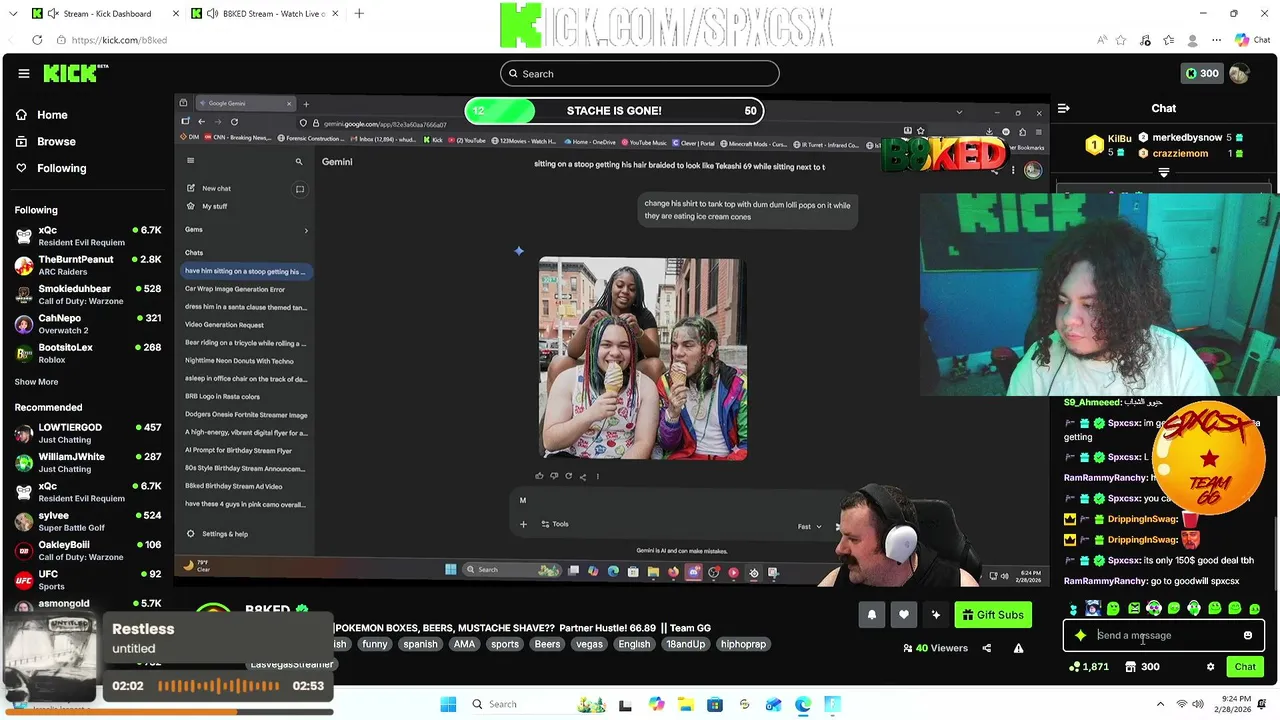The height and width of the screenshot is (720, 1280).
Task: Open UFC Sports channel
Action: click(x=87, y=580)
